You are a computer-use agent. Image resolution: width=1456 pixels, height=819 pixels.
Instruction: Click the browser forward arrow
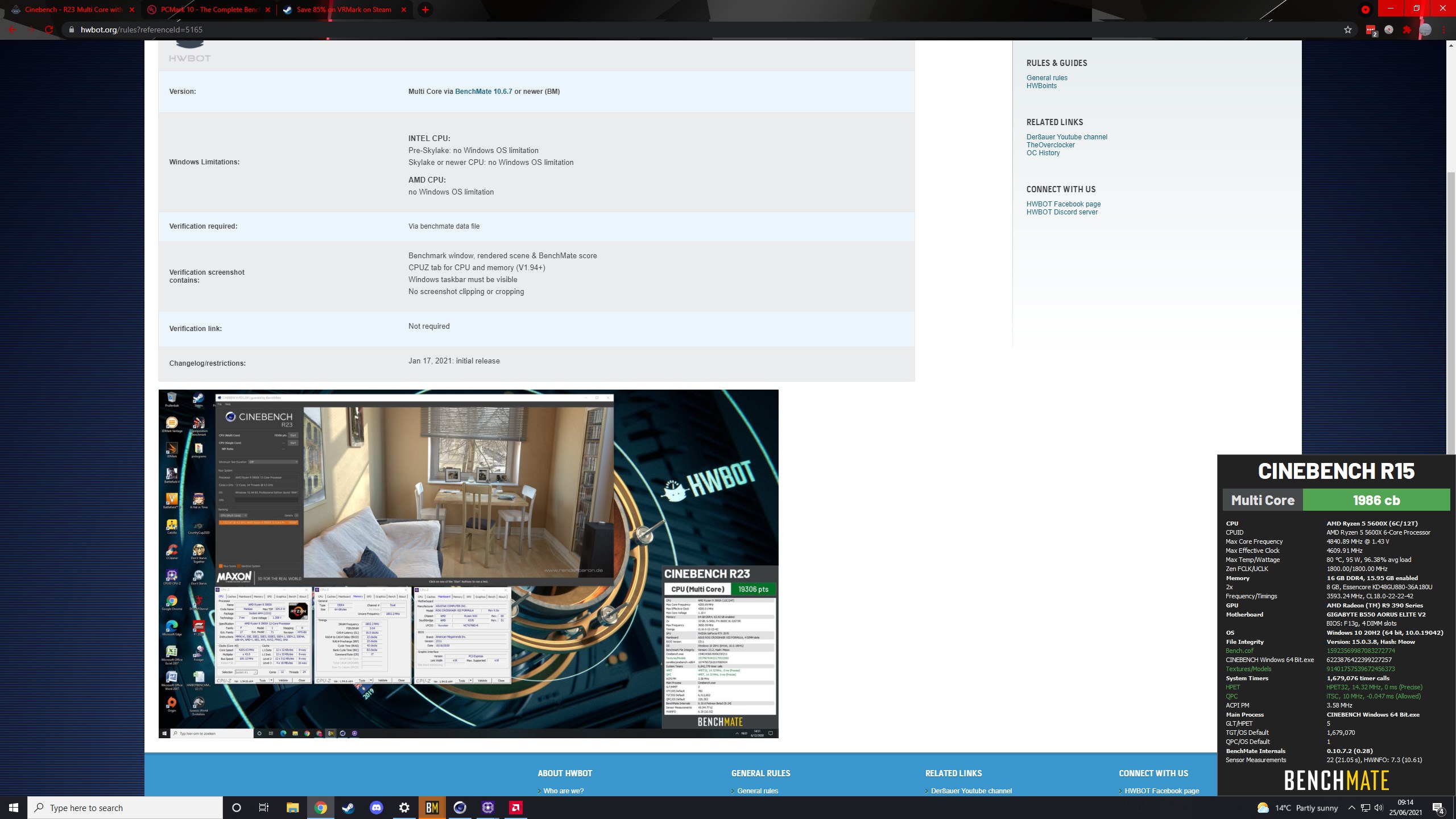(x=31, y=30)
